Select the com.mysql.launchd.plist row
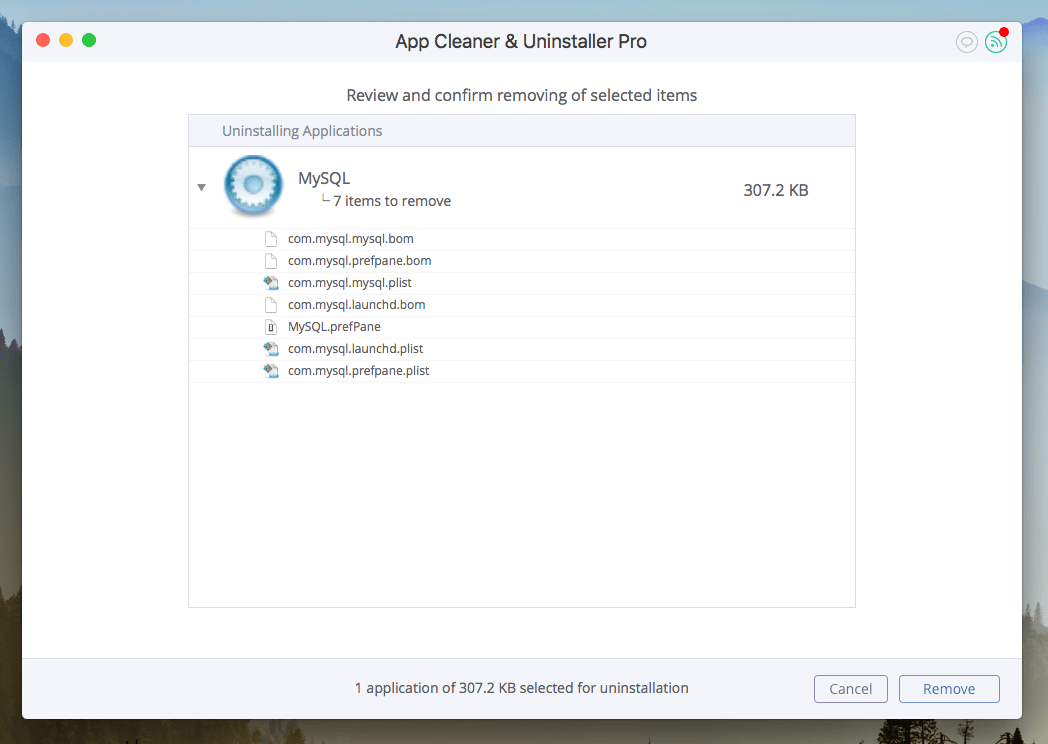The width and height of the screenshot is (1048, 744). pyautogui.click(x=521, y=350)
